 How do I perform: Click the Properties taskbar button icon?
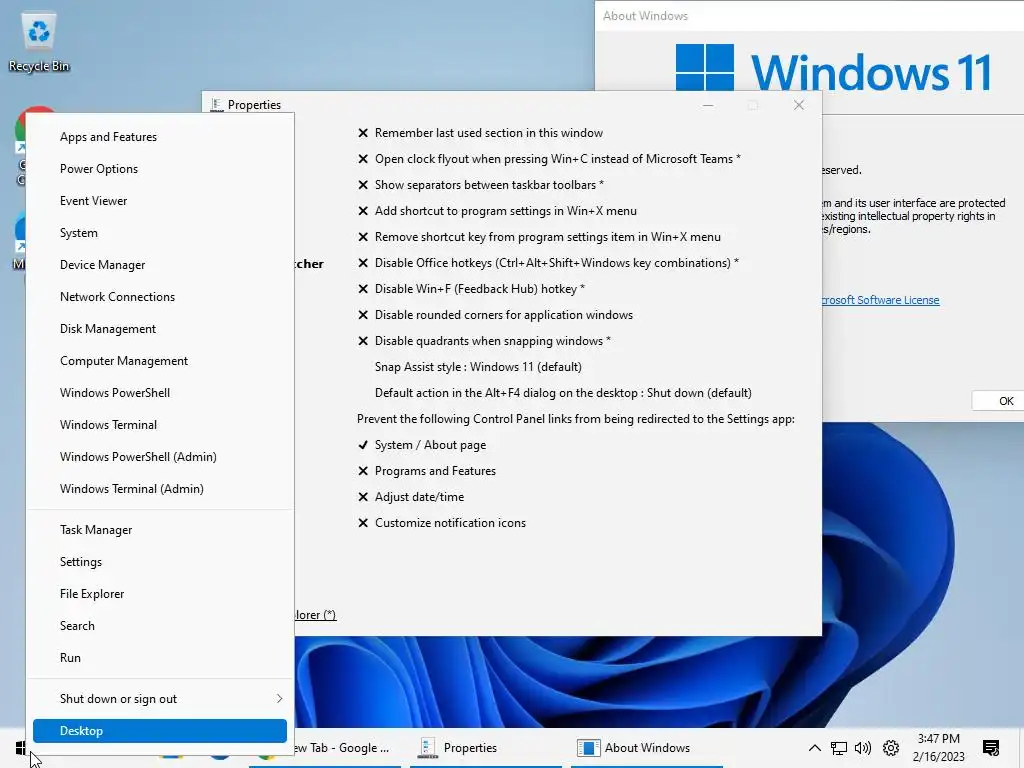click(x=428, y=748)
